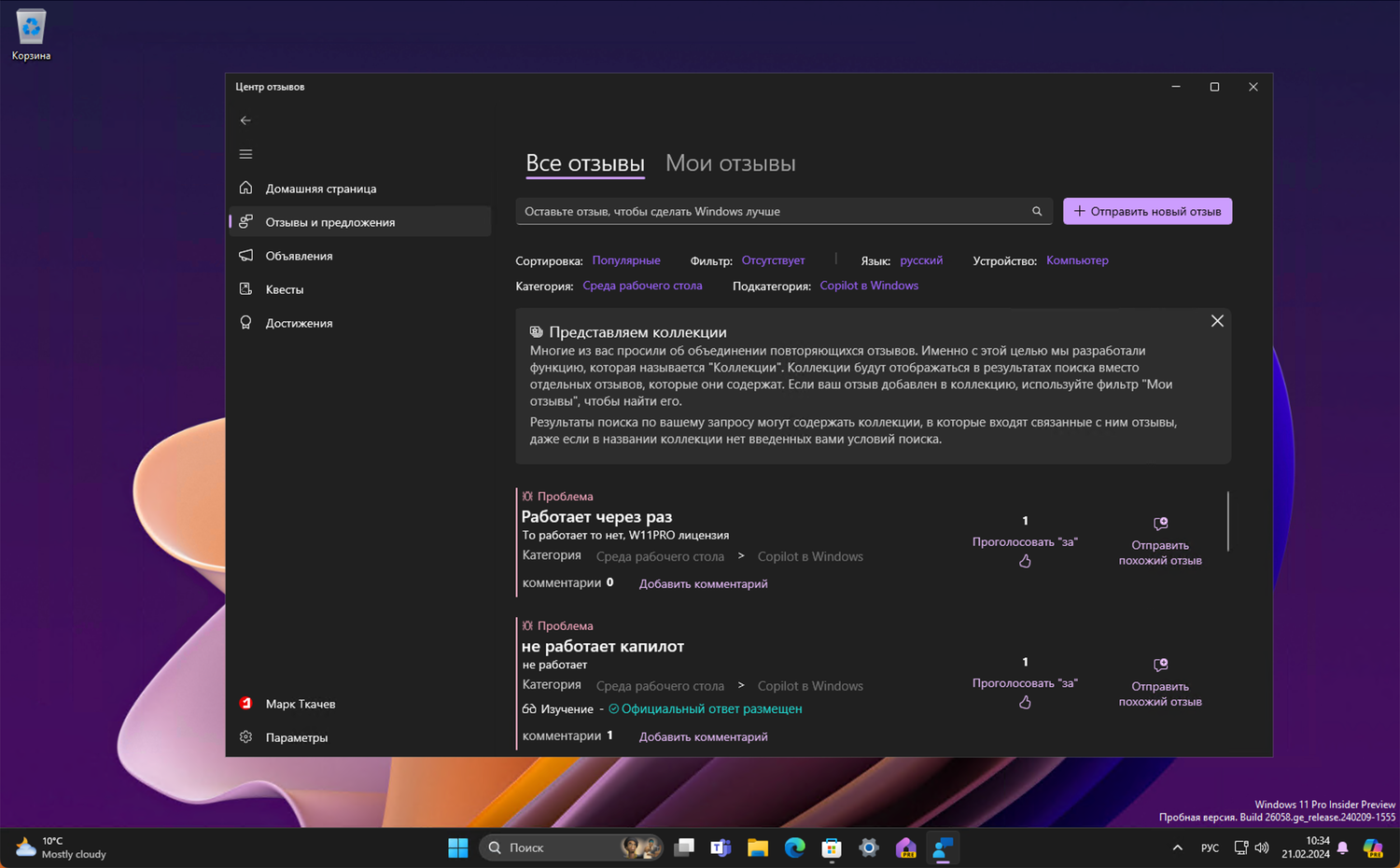Click Отправить новый отзыв button
Image resolution: width=1400 pixels, height=868 pixels.
(1148, 211)
